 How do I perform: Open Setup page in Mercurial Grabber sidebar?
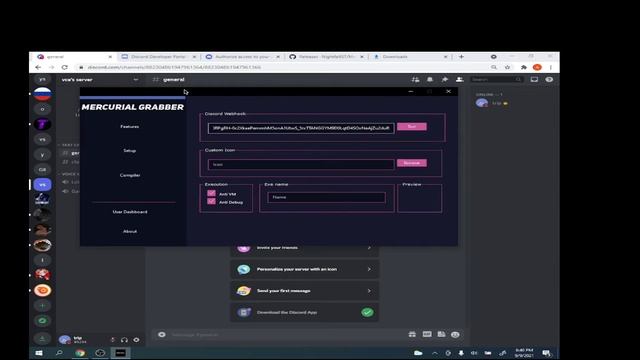(x=129, y=151)
